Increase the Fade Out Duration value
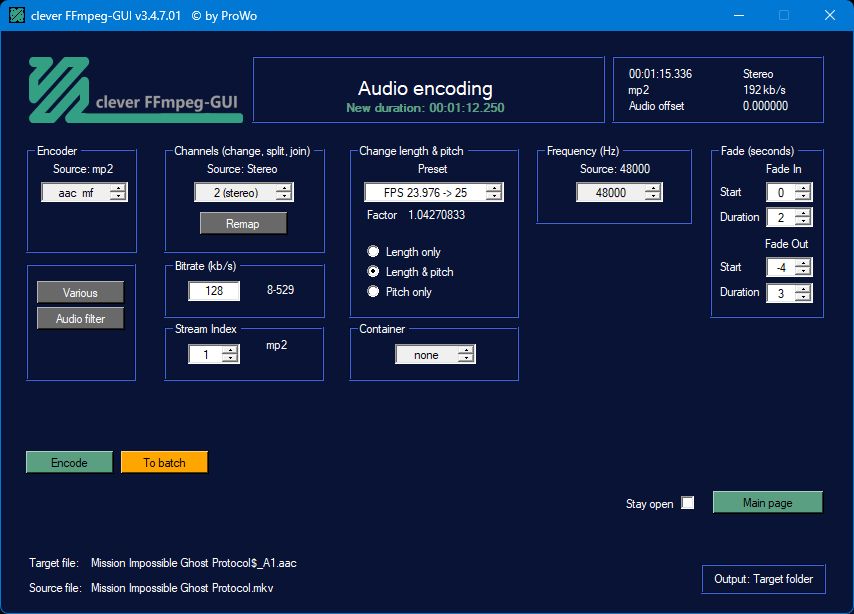The image size is (854, 614). pos(803,289)
